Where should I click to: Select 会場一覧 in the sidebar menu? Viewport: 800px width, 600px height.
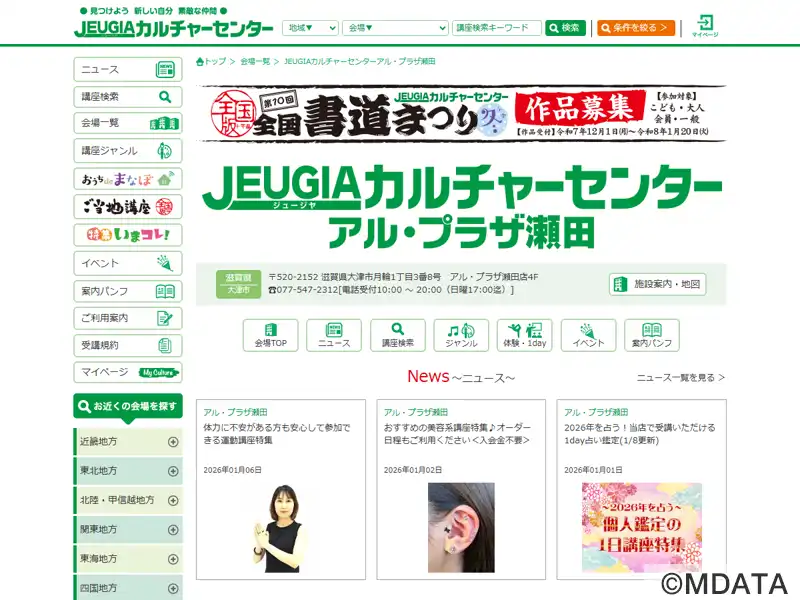(128, 123)
